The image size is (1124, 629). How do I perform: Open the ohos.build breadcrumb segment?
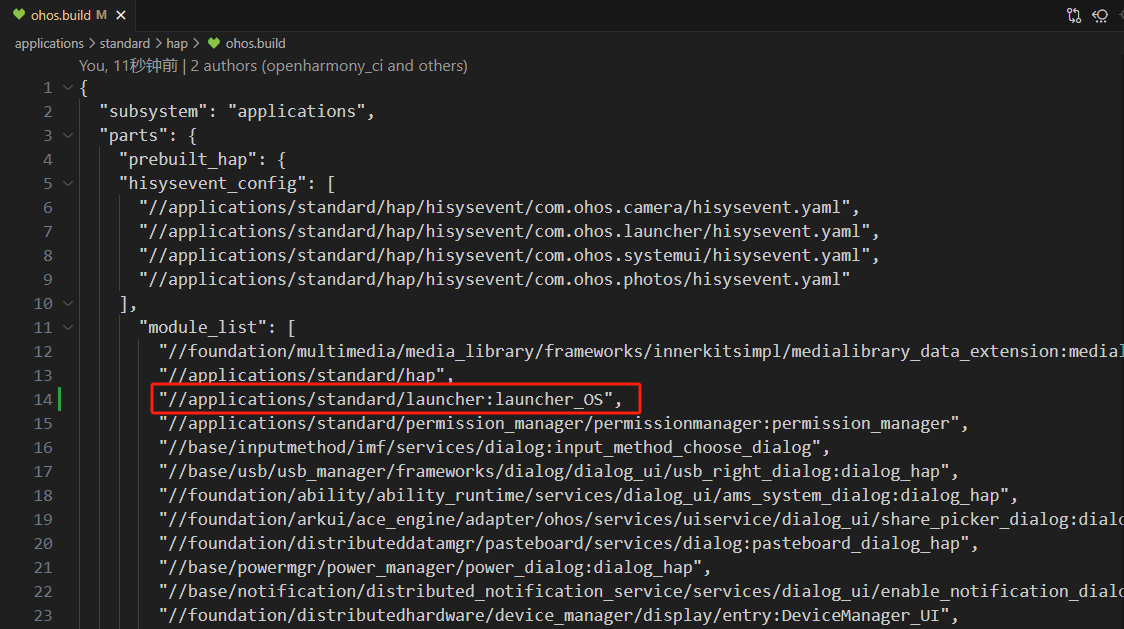(255, 43)
